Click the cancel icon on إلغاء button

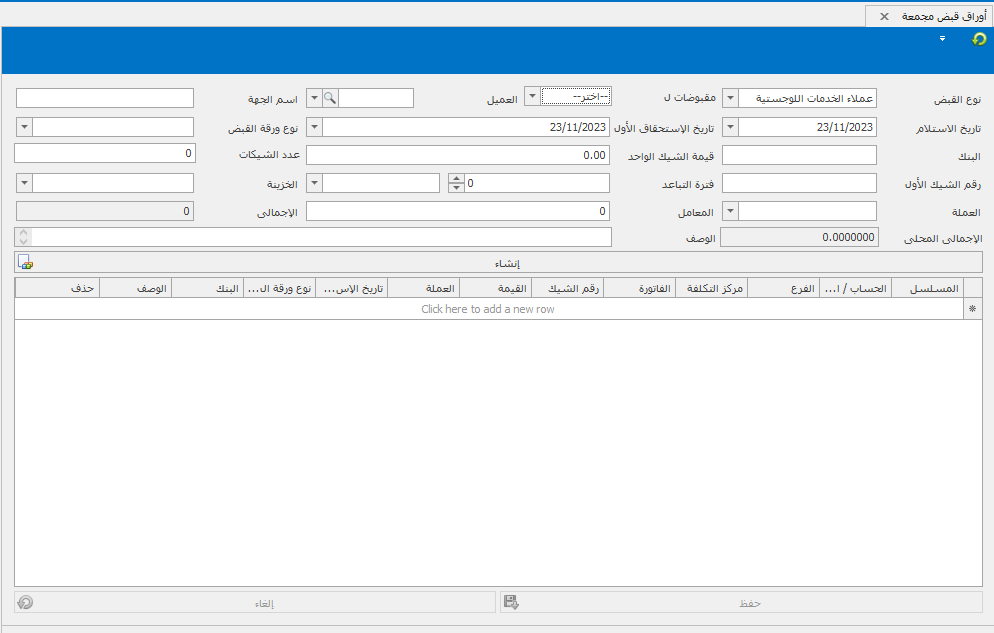click(x=25, y=602)
